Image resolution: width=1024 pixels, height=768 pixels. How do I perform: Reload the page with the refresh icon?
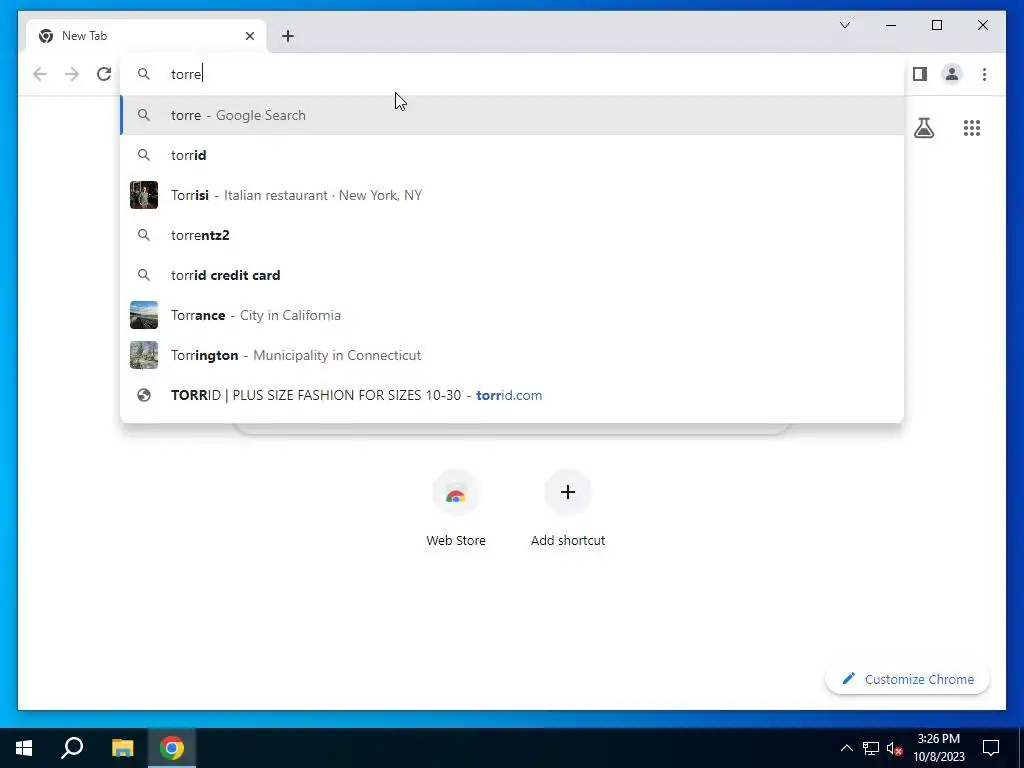104,74
